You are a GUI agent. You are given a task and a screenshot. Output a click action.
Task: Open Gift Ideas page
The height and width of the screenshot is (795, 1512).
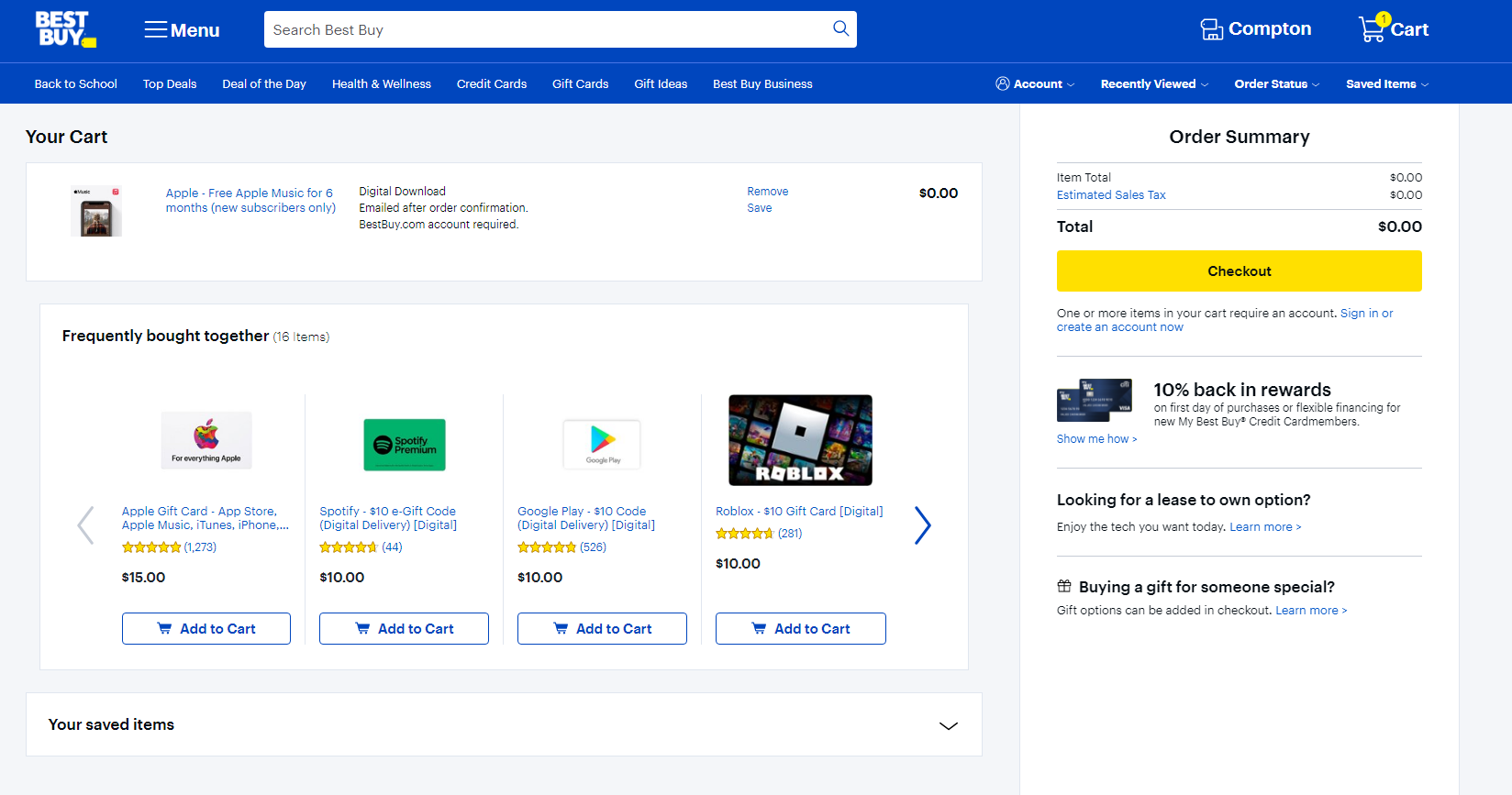[661, 83]
